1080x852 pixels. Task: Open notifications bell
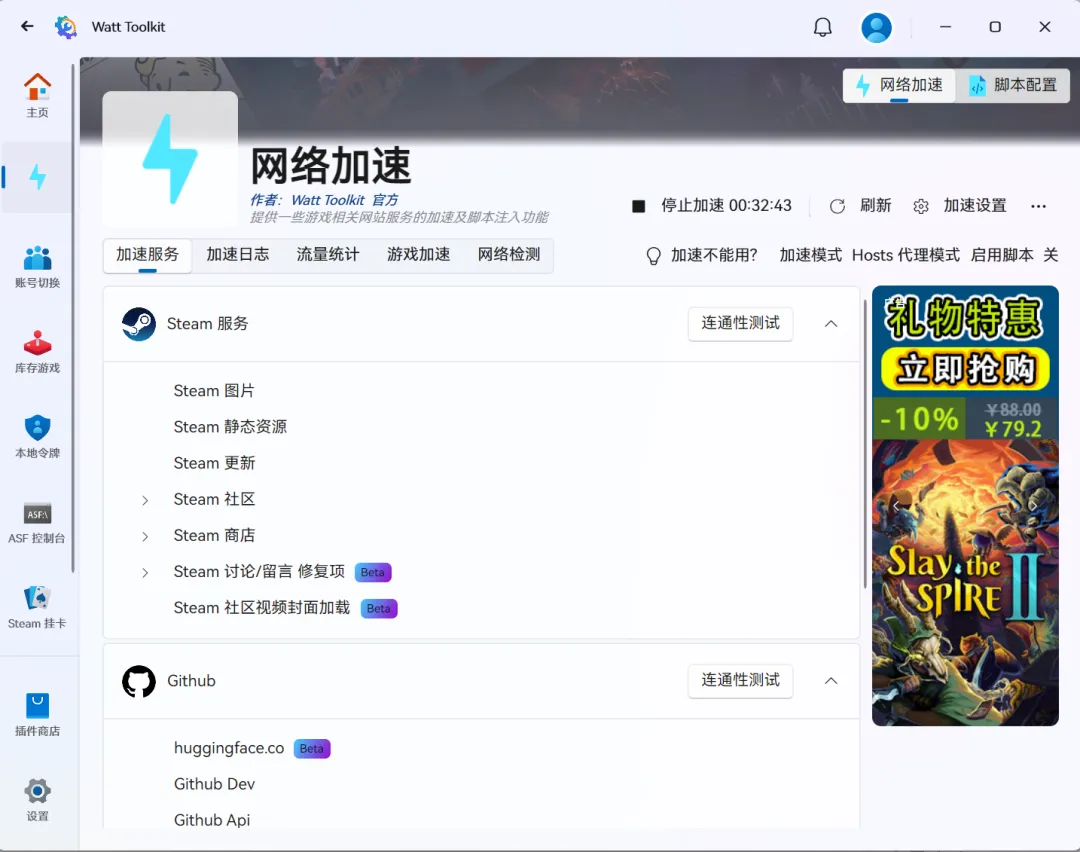click(822, 27)
